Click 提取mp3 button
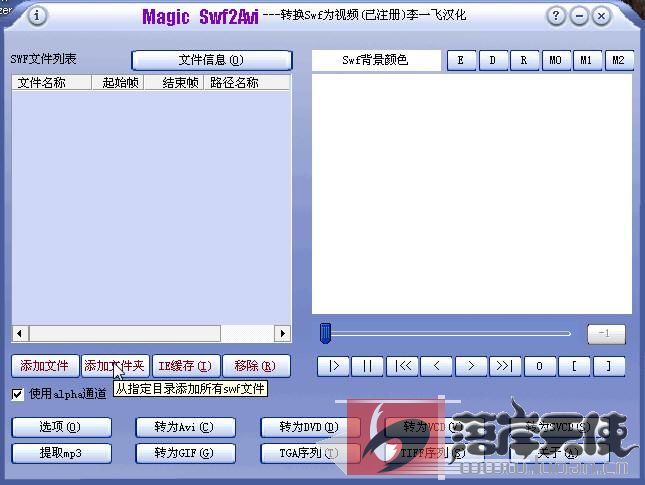This screenshot has height=485, width=645. click(x=61, y=453)
